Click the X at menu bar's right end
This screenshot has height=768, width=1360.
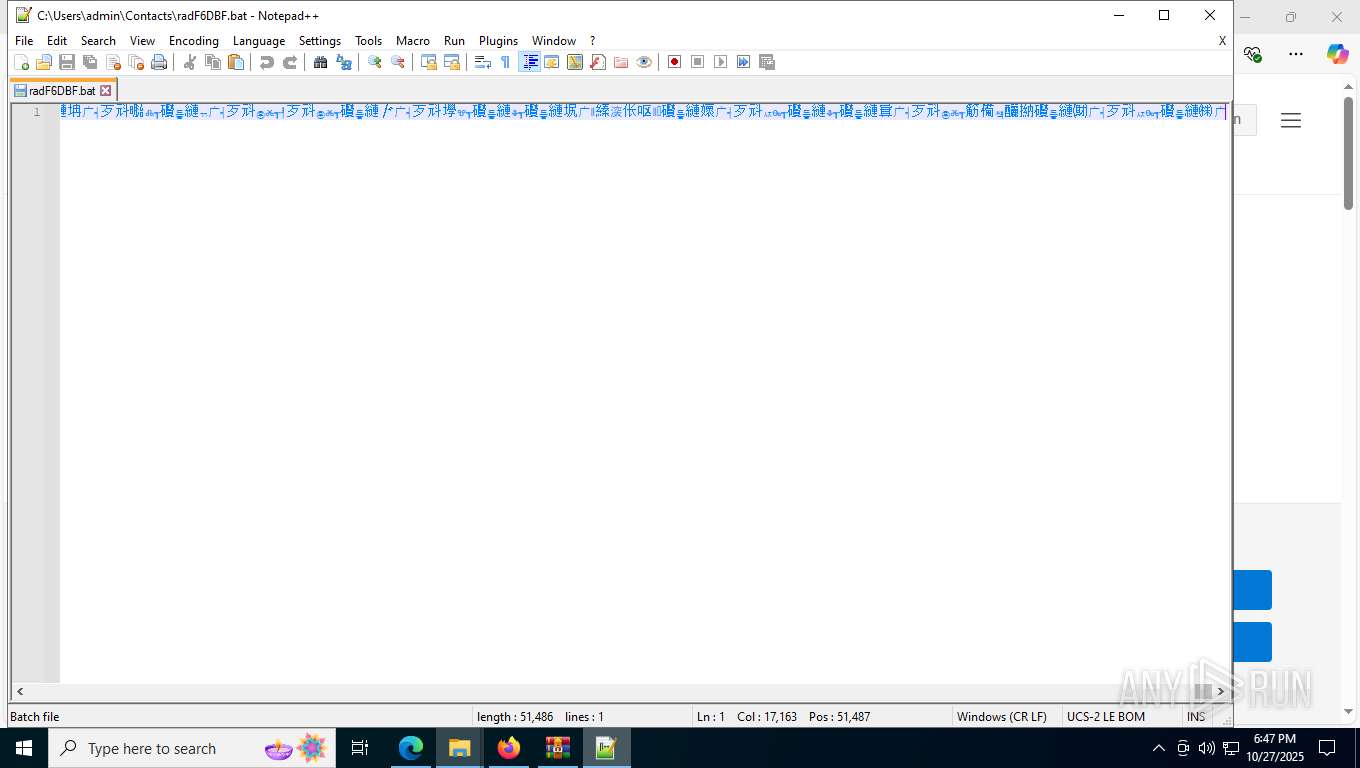[1222, 41]
